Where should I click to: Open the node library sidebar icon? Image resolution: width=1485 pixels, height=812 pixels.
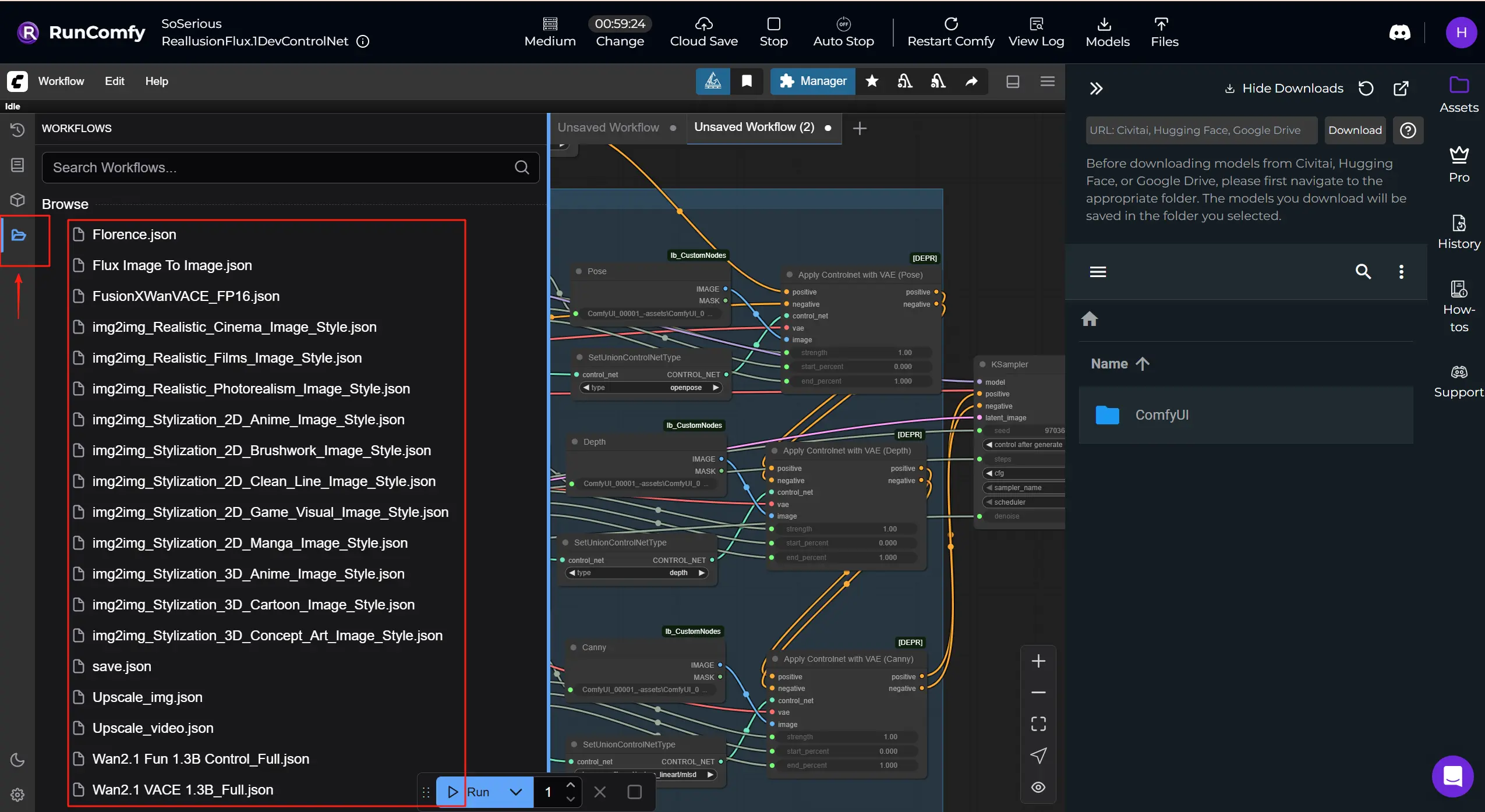(17, 165)
